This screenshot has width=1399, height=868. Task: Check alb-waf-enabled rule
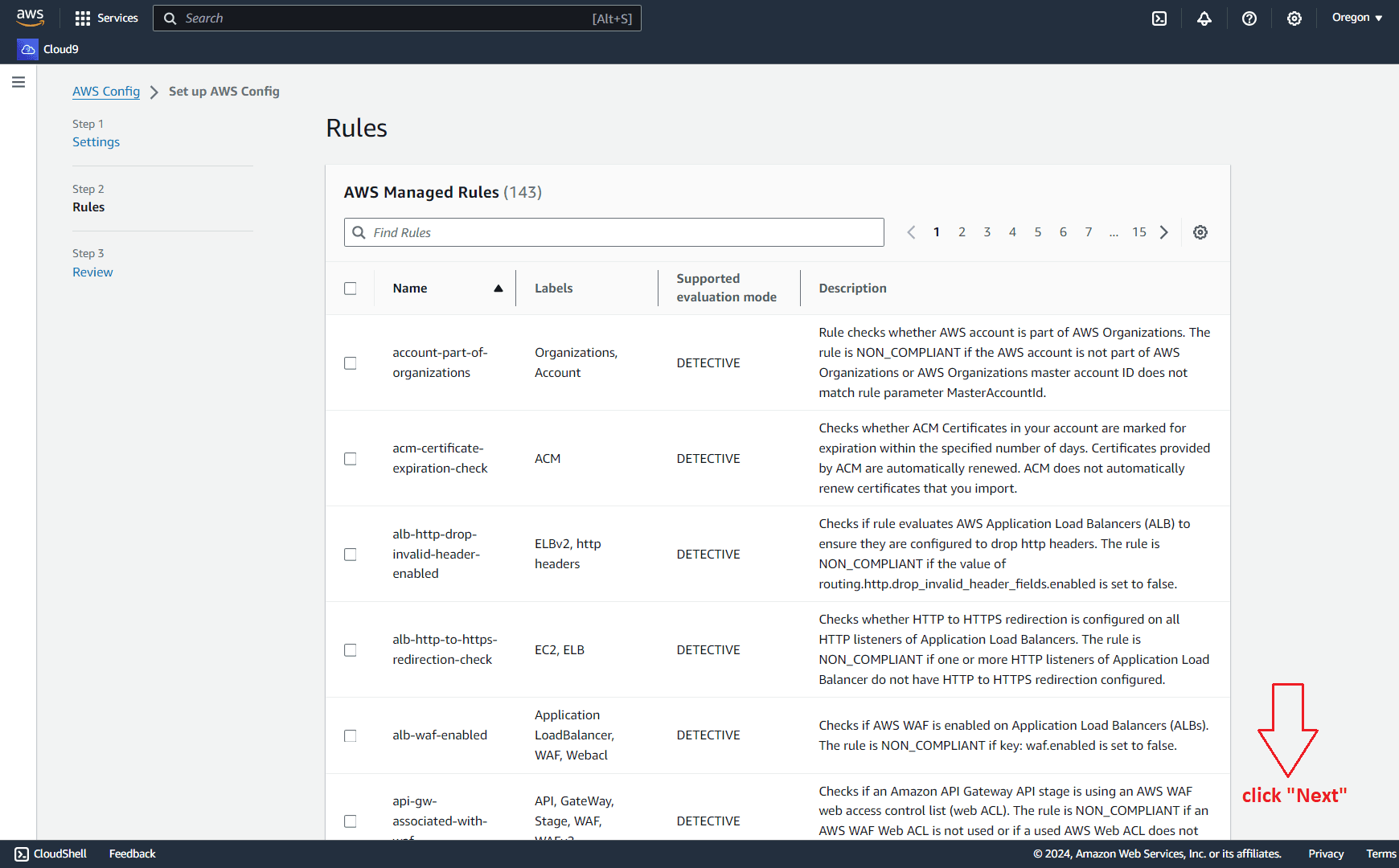tap(351, 736)
